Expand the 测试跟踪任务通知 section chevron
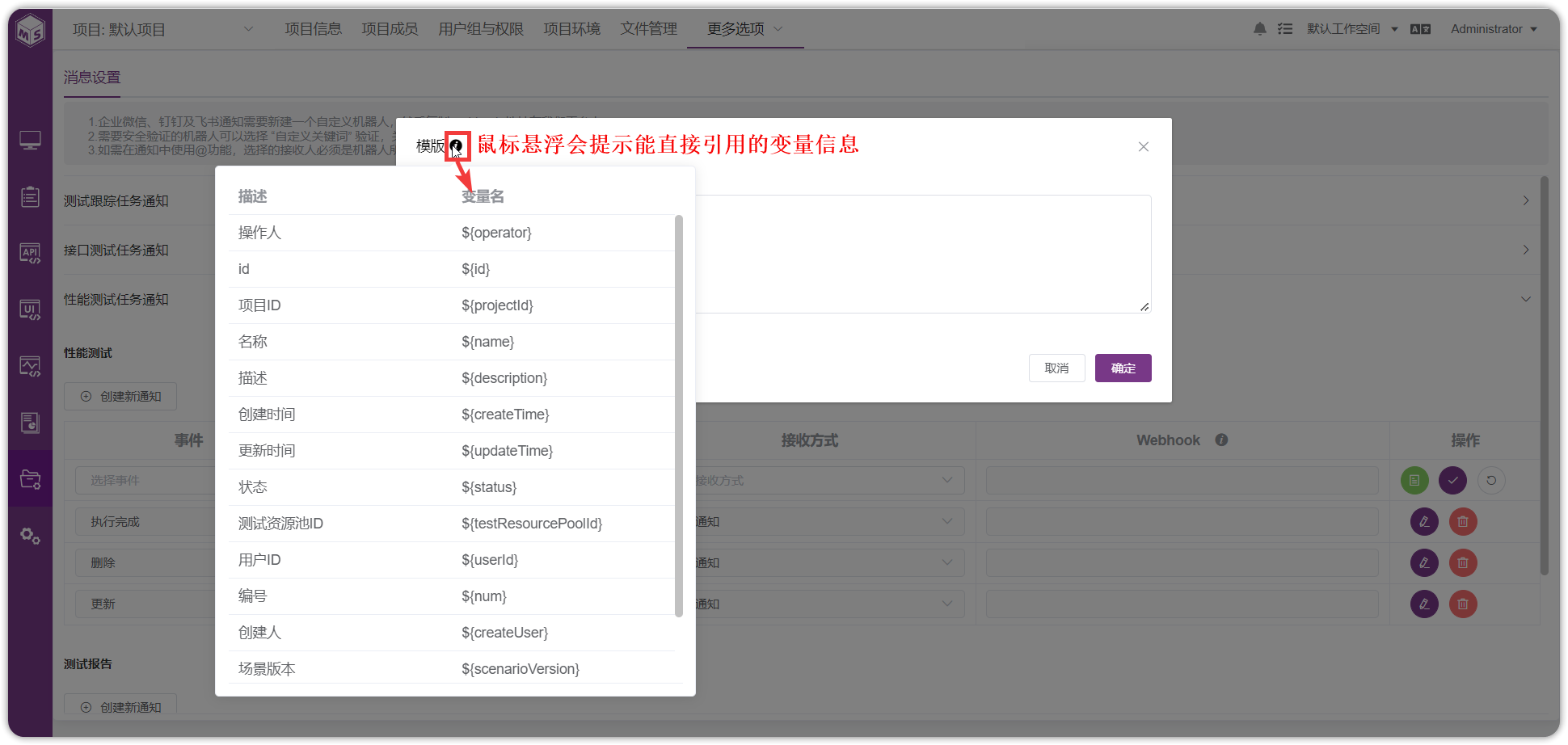The height and width of the screenshot is (745, 1568). coord(1526,200)
